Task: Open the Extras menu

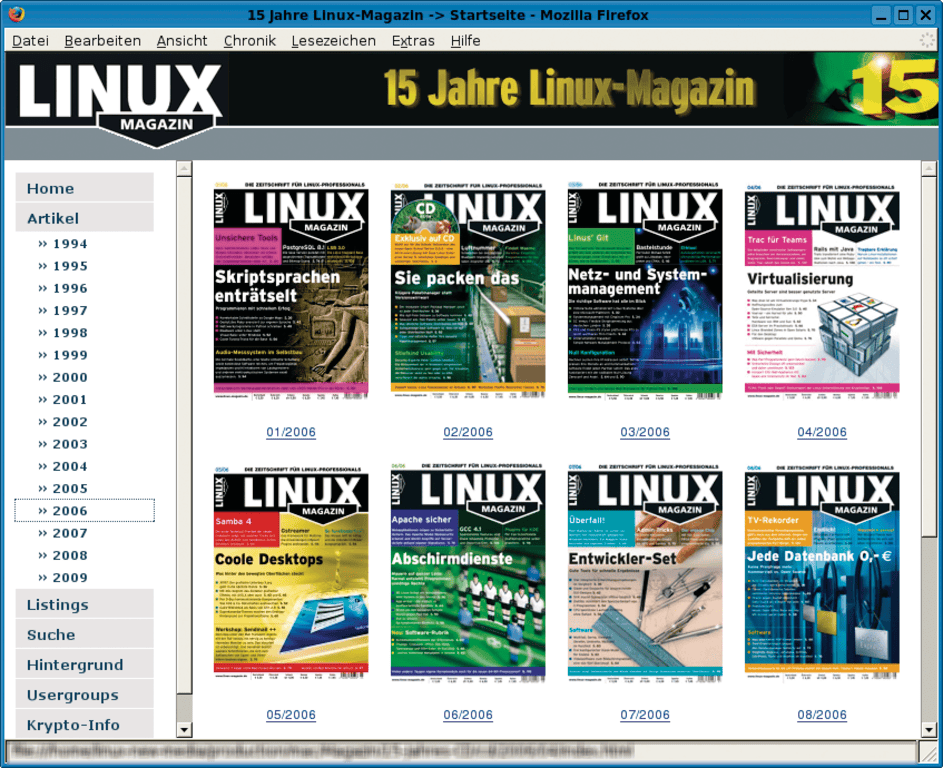Action: (x=413, y=41)
